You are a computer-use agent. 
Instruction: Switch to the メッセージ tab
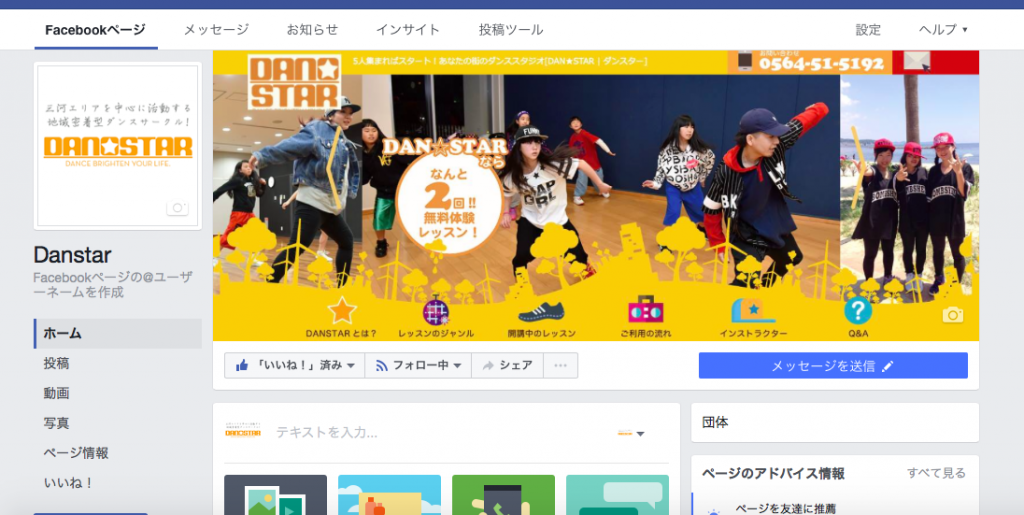pyautogui.click(x=216, y=29)
